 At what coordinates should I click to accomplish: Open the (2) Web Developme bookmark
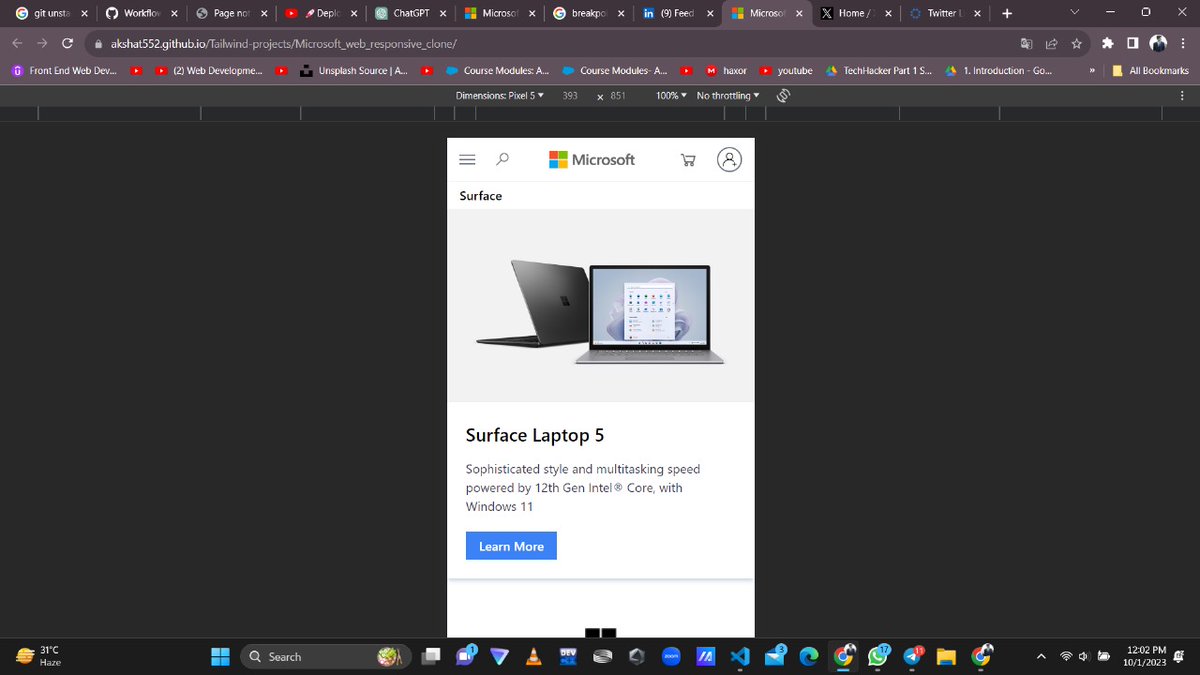[208, 71]
